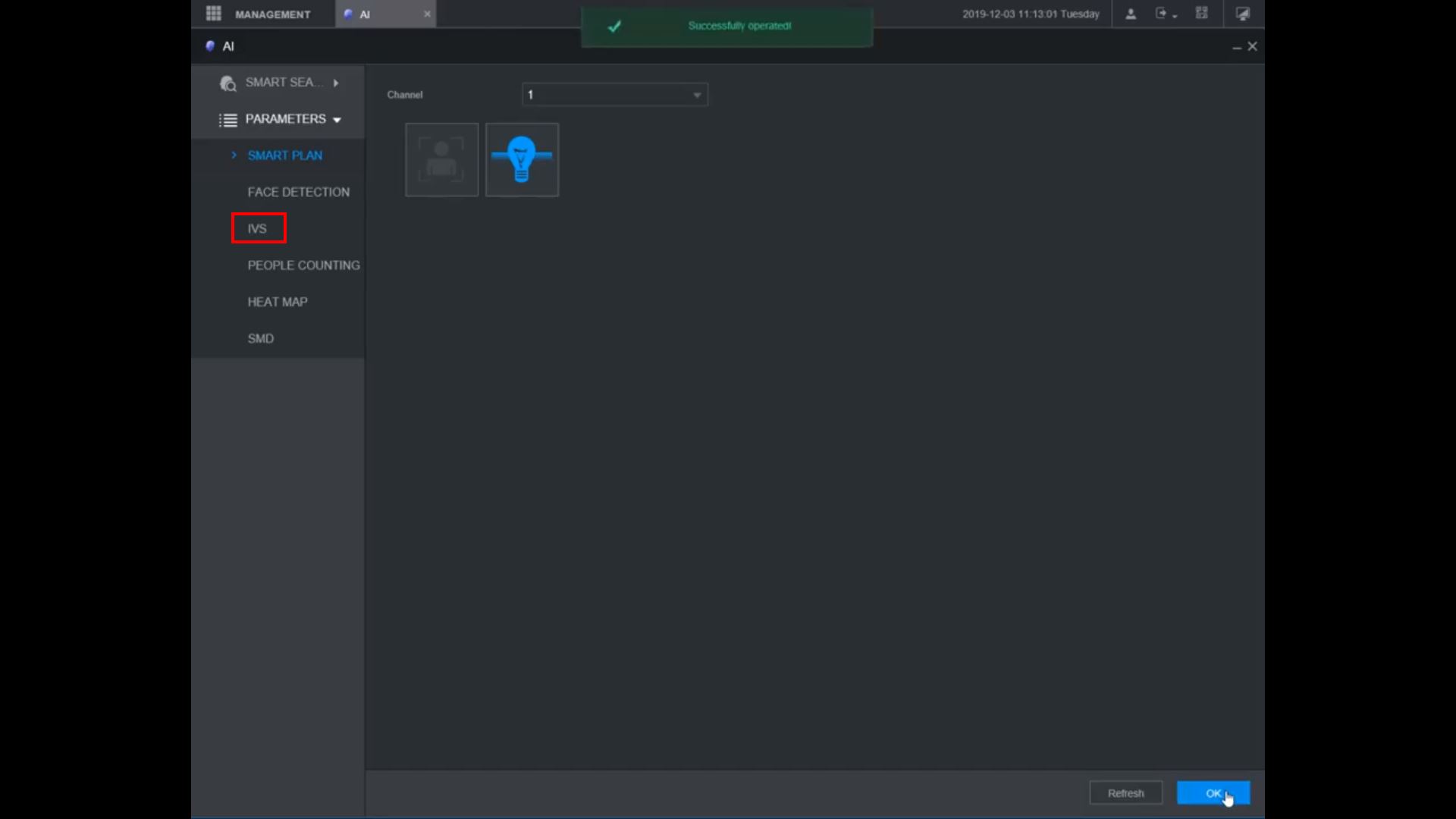The height and width of the screenshot is (819, 1456).
Task: Select the SMD menu item
Action: (x=261, y=338)
